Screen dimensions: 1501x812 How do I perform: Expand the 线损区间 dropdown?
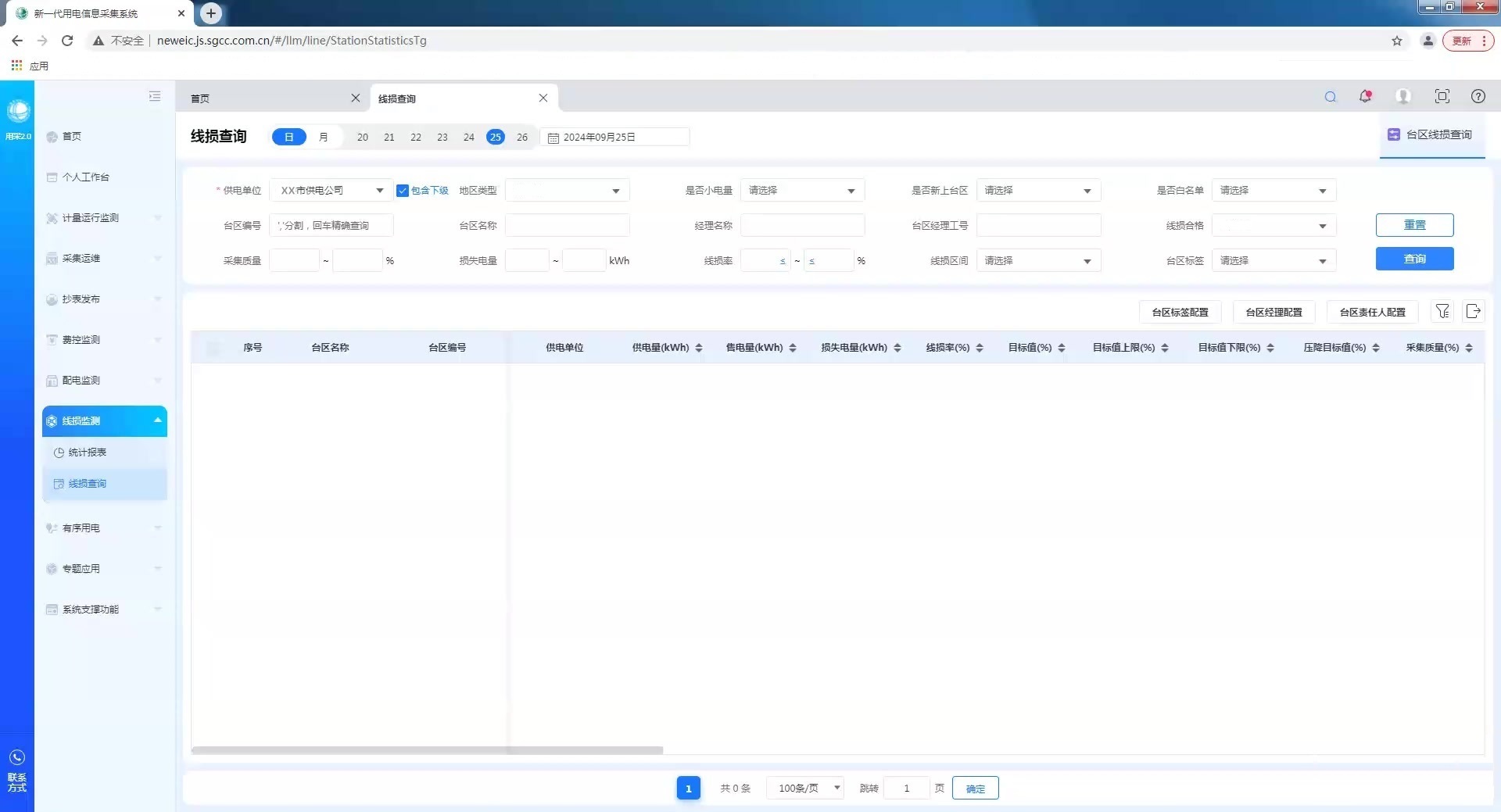click(x=1037, y=261)
